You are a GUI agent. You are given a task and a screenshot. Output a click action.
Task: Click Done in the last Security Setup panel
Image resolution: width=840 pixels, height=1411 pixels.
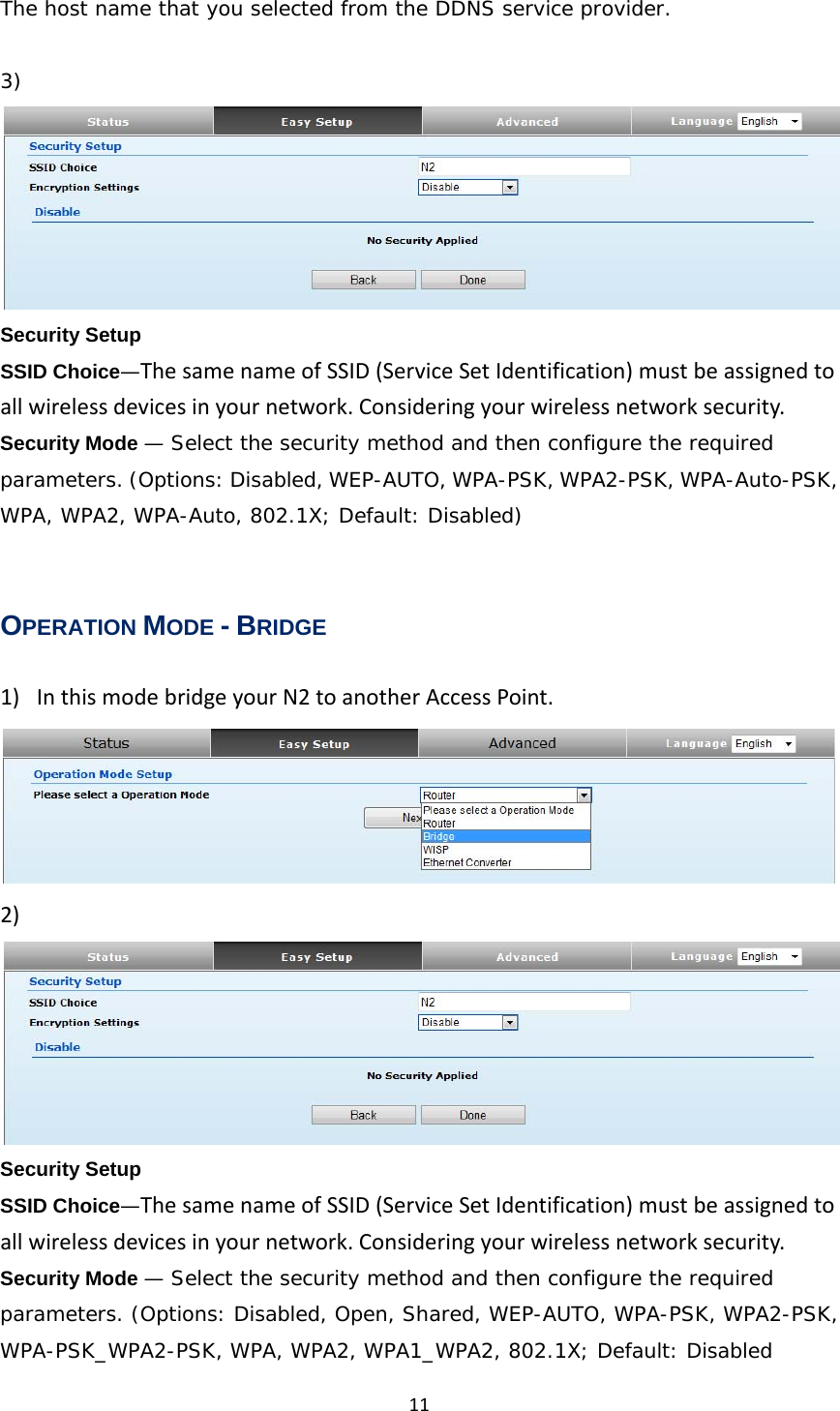[x=473, y=1115]
